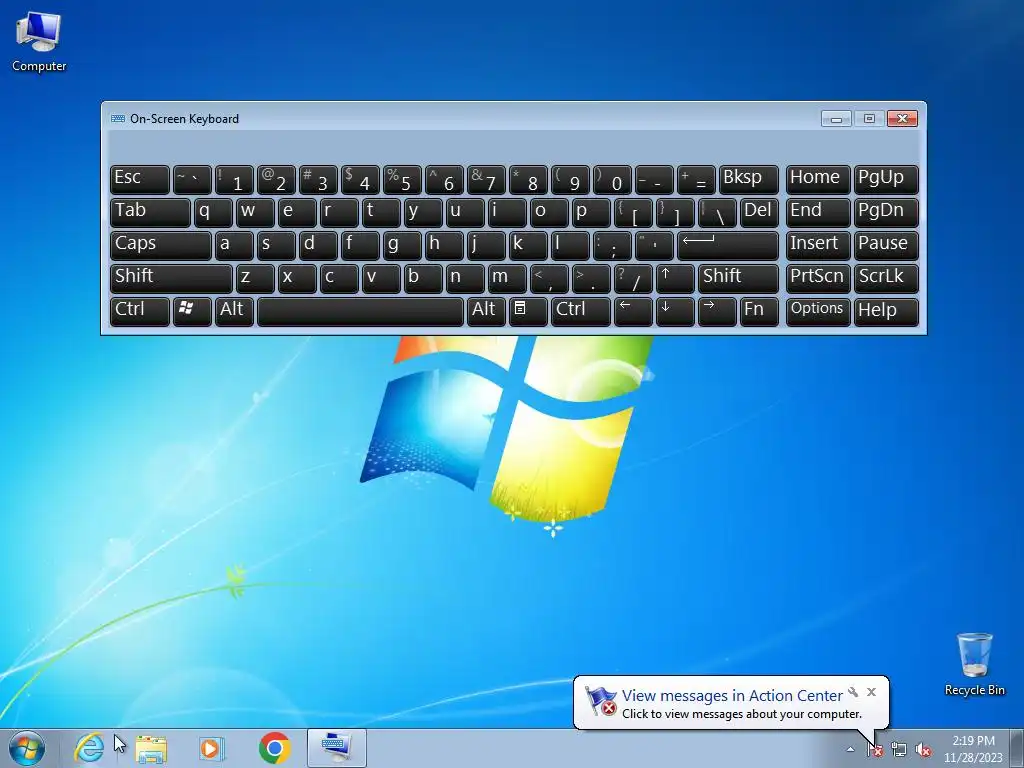Click the muted volume tray icon
This screenshot has width=1024, height=768.
[923, 749]
